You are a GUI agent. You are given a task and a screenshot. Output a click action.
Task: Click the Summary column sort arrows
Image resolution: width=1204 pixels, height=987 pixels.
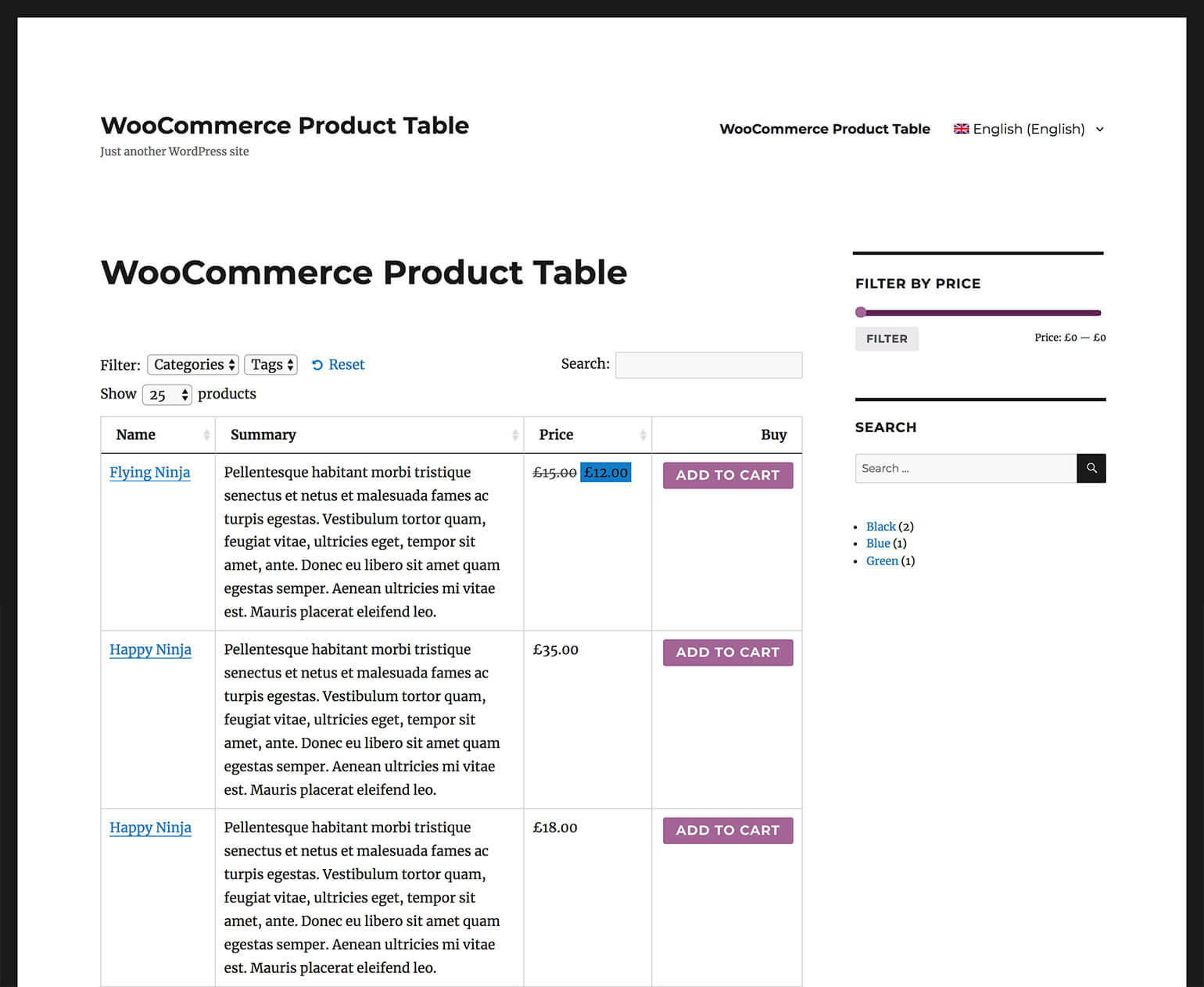click(x=515, y=434)
